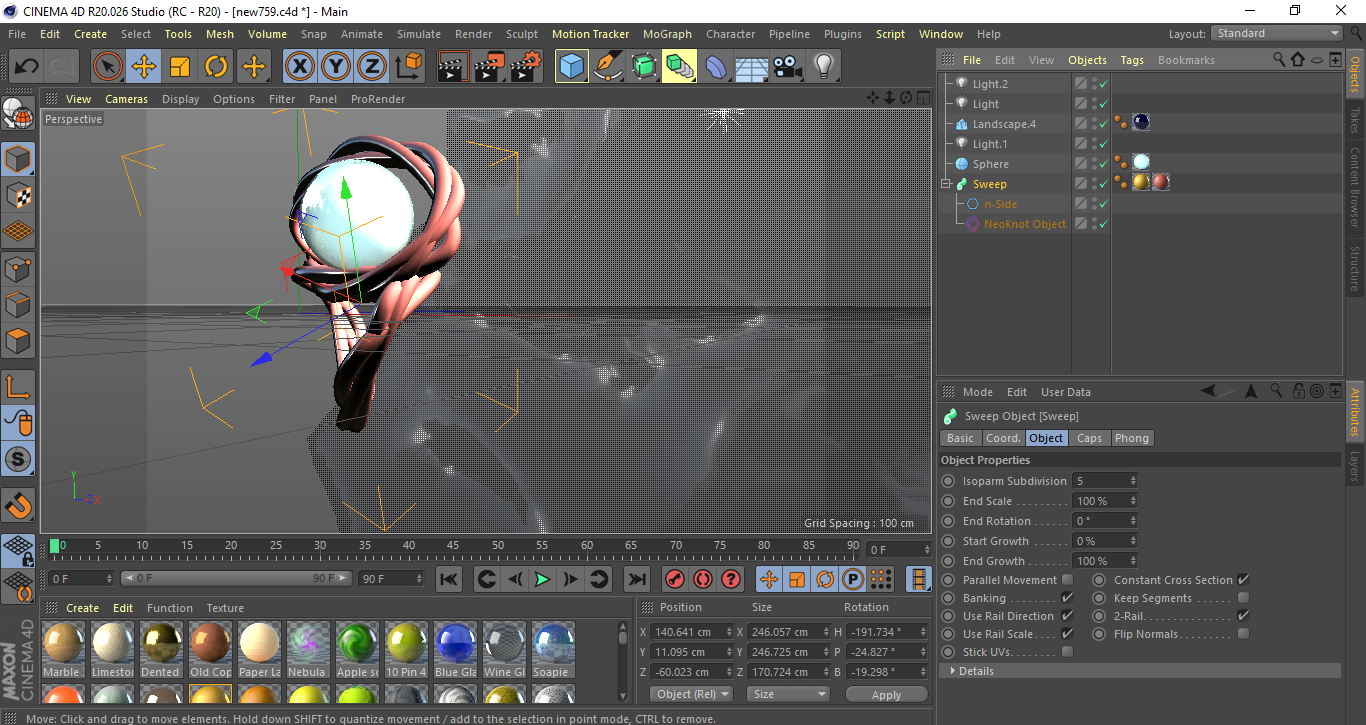Select the Old Copper material swatch
This screenshot has width=1366, height=725.
point(210,649)
